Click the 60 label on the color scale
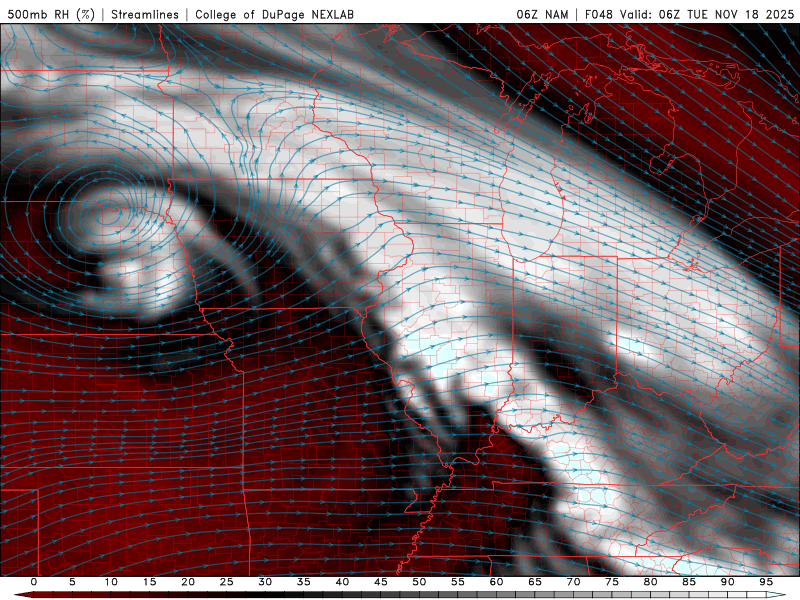Image resolution: width=800 pixels, height=600 pixels. point(496,582)
